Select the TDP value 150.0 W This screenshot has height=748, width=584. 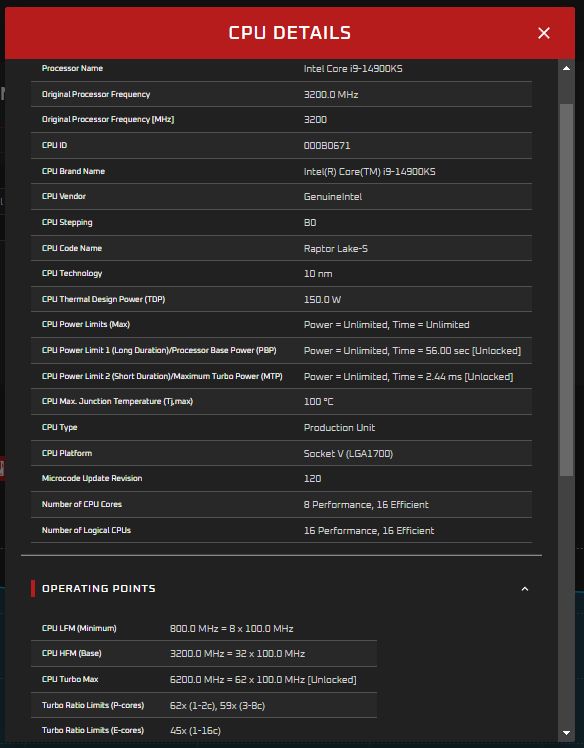tap(322, 300)
